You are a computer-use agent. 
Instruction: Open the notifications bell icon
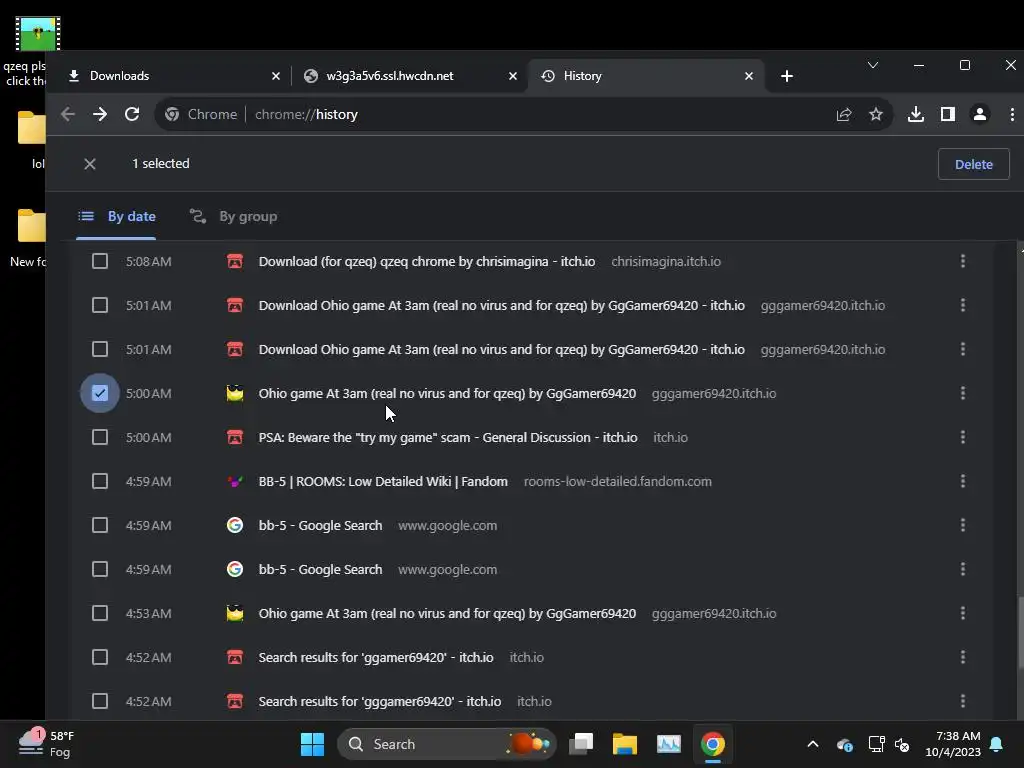(997, 744)
